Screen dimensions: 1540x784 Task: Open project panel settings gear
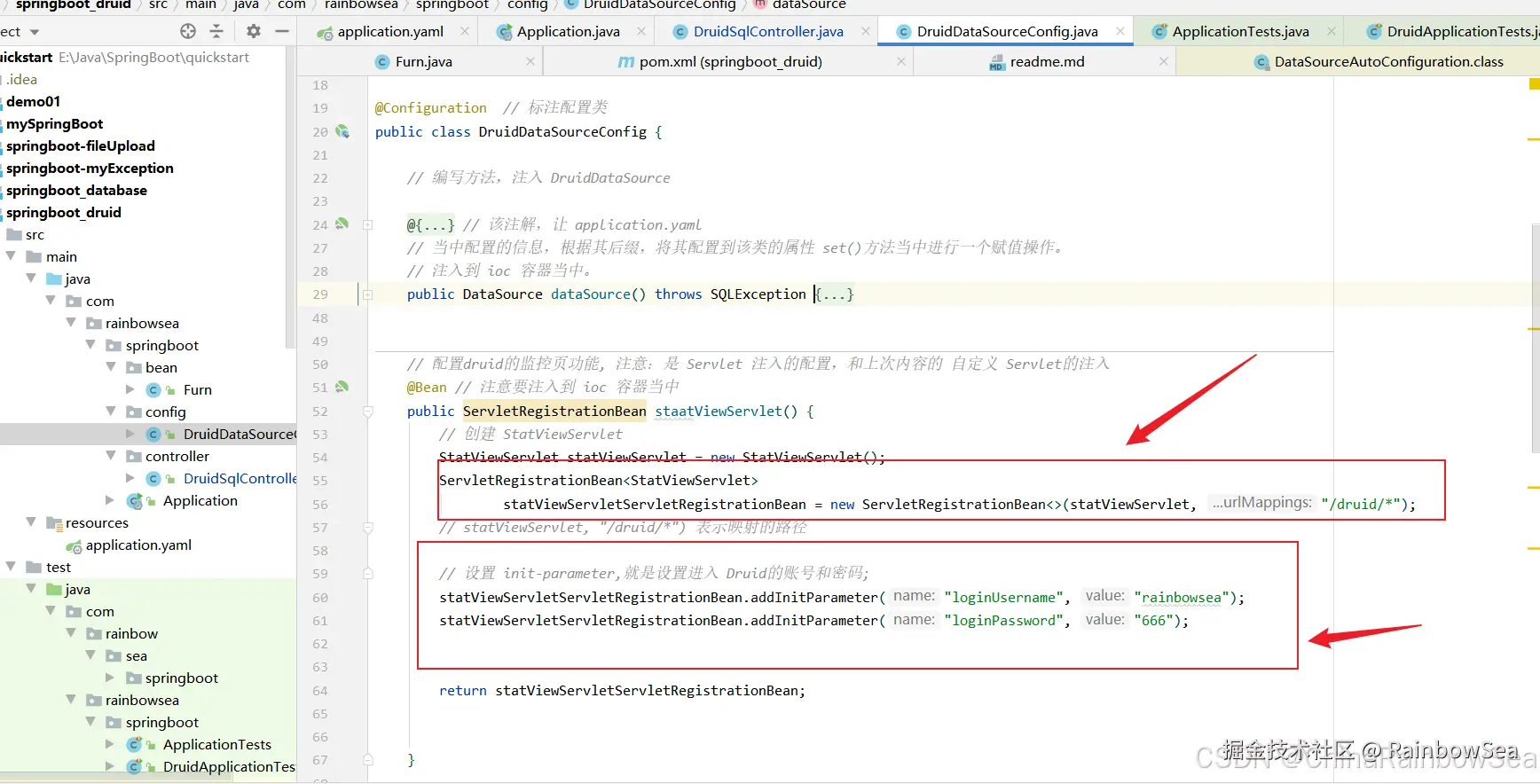pos(254,31)
